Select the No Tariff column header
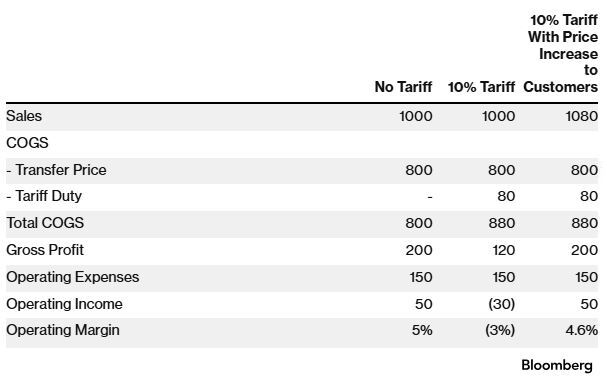Viewport: 607px width, 380px height. [x=403, y=87]
